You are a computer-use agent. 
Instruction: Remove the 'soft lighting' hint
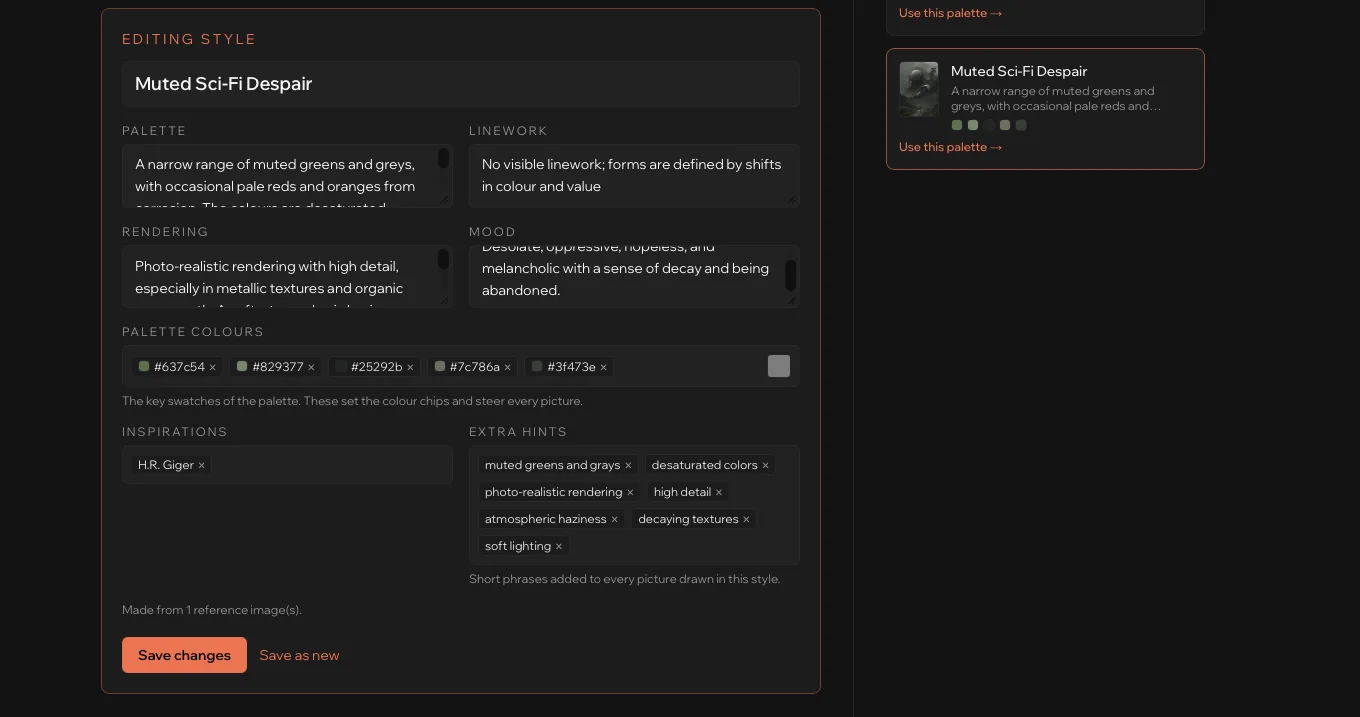559,547
